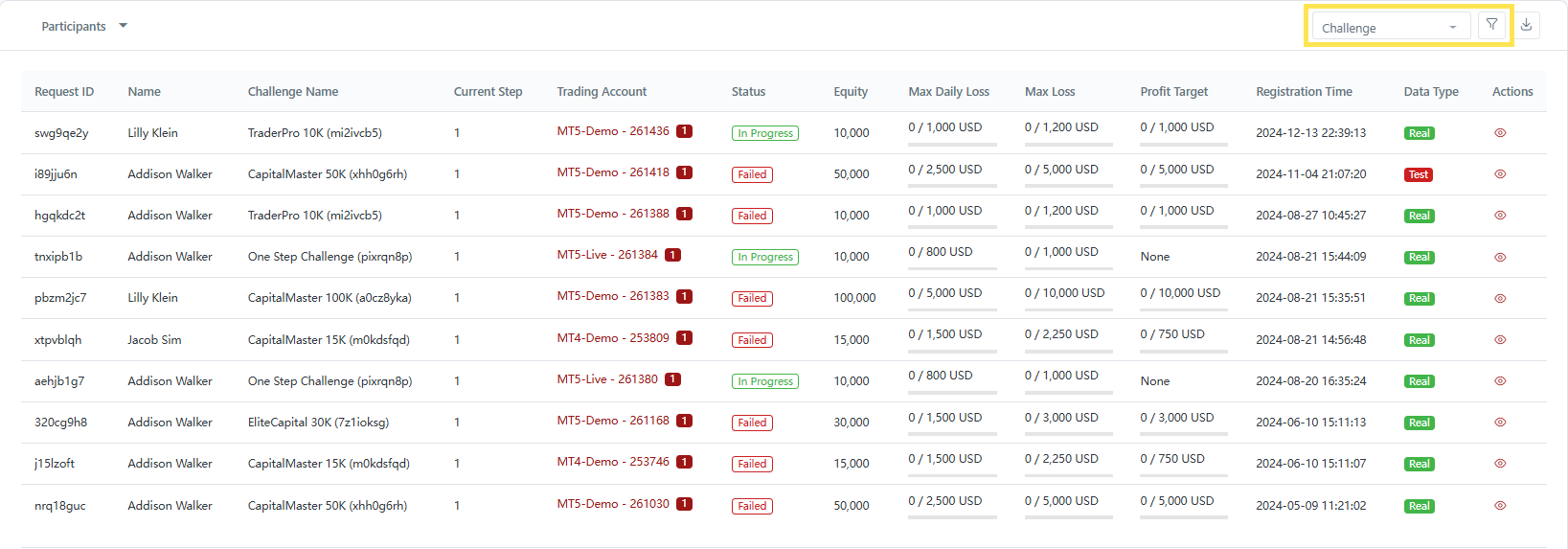Click eye icon for request nrq18guc
This screenshot has height=549, width=1568.
coord(1500,506)
